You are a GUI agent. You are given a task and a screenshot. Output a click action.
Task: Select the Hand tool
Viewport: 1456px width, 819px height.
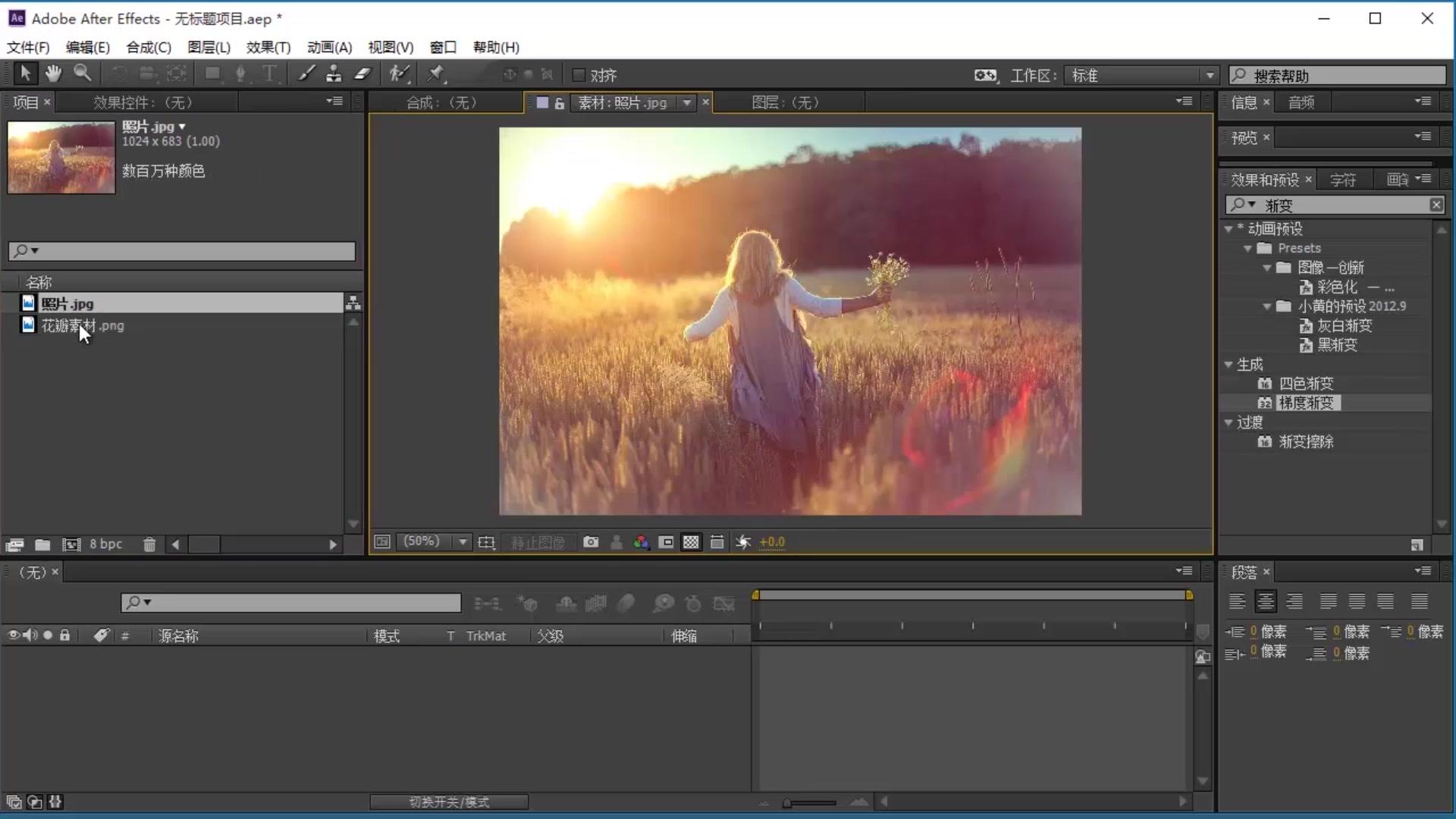click(53, 74)
